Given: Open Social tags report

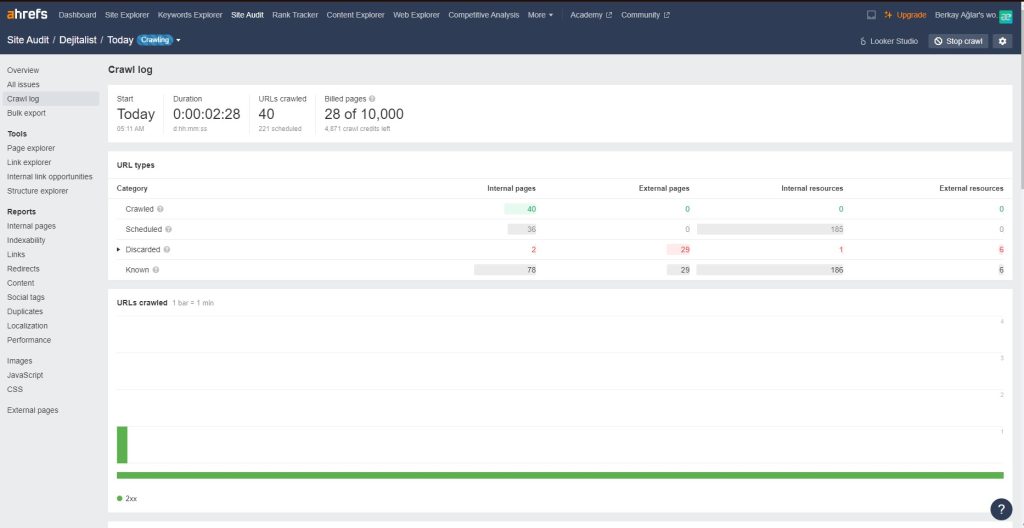Looking at the screenshot, I should pyautogui.click(x=25, y=297).
